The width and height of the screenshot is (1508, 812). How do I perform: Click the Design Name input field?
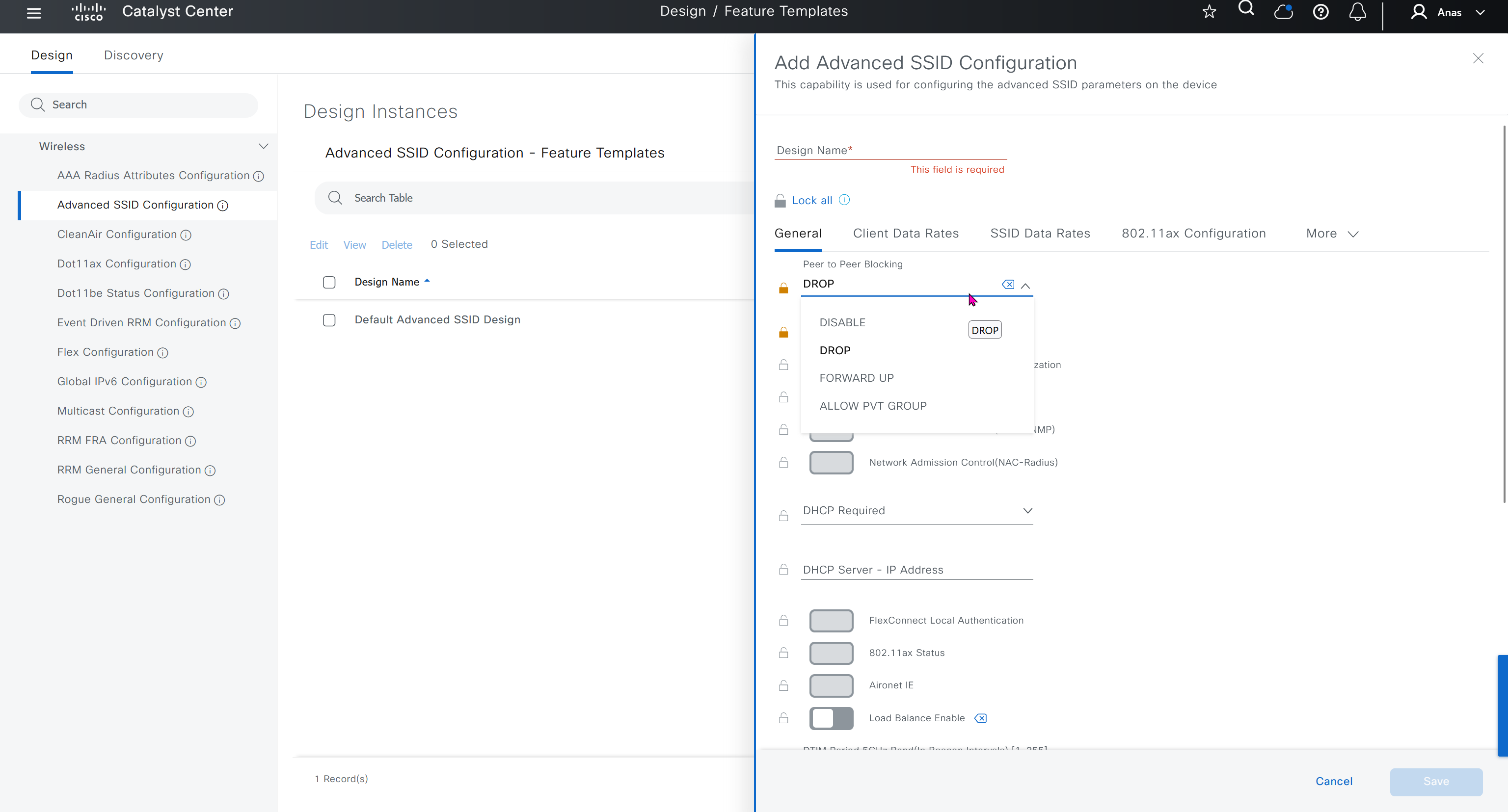(x=890, y=150)
